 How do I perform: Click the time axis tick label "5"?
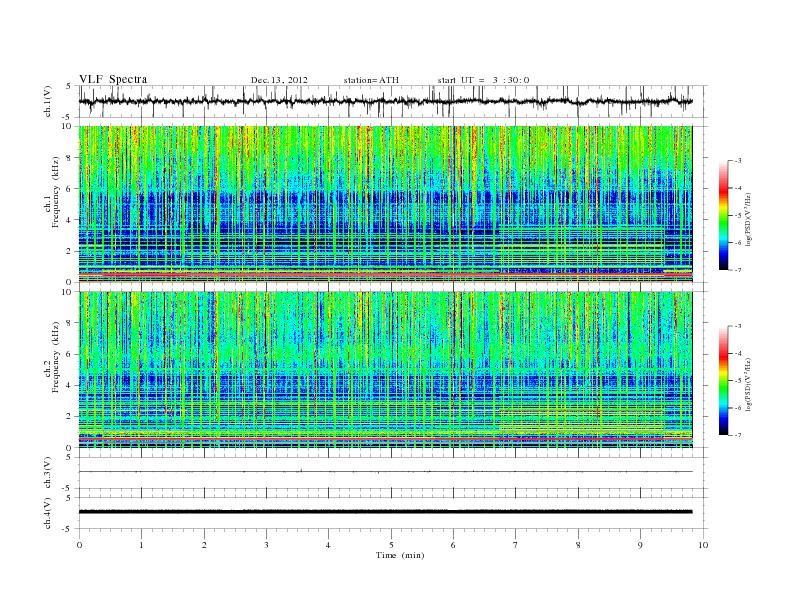point(391,545)
